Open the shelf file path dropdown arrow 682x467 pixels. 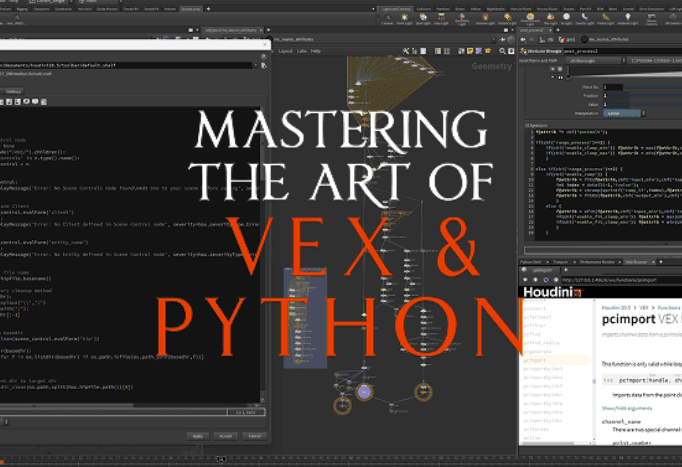coord(256,66)
